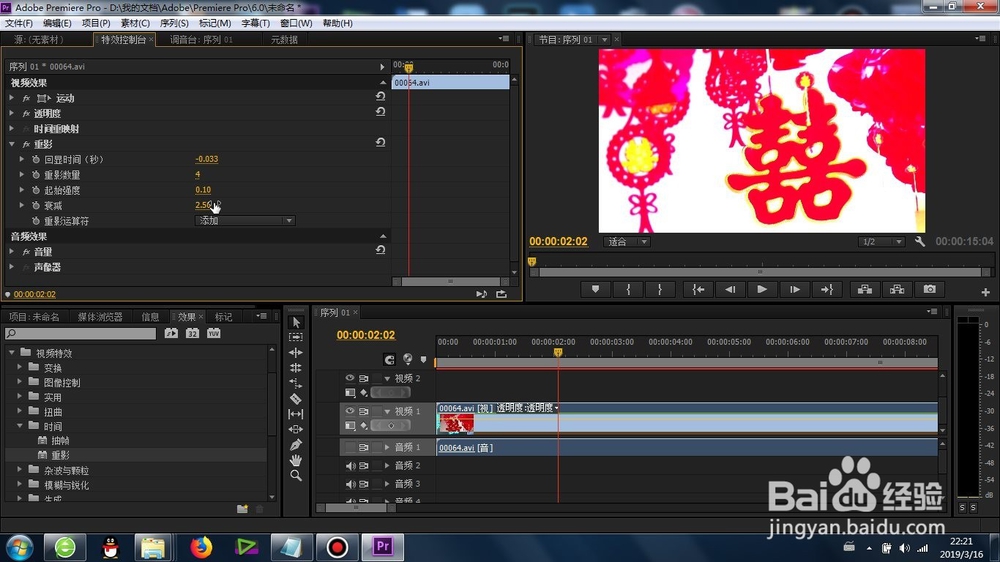
Task: Click Mark Out bracket button
Action: (x=660, y=290)
